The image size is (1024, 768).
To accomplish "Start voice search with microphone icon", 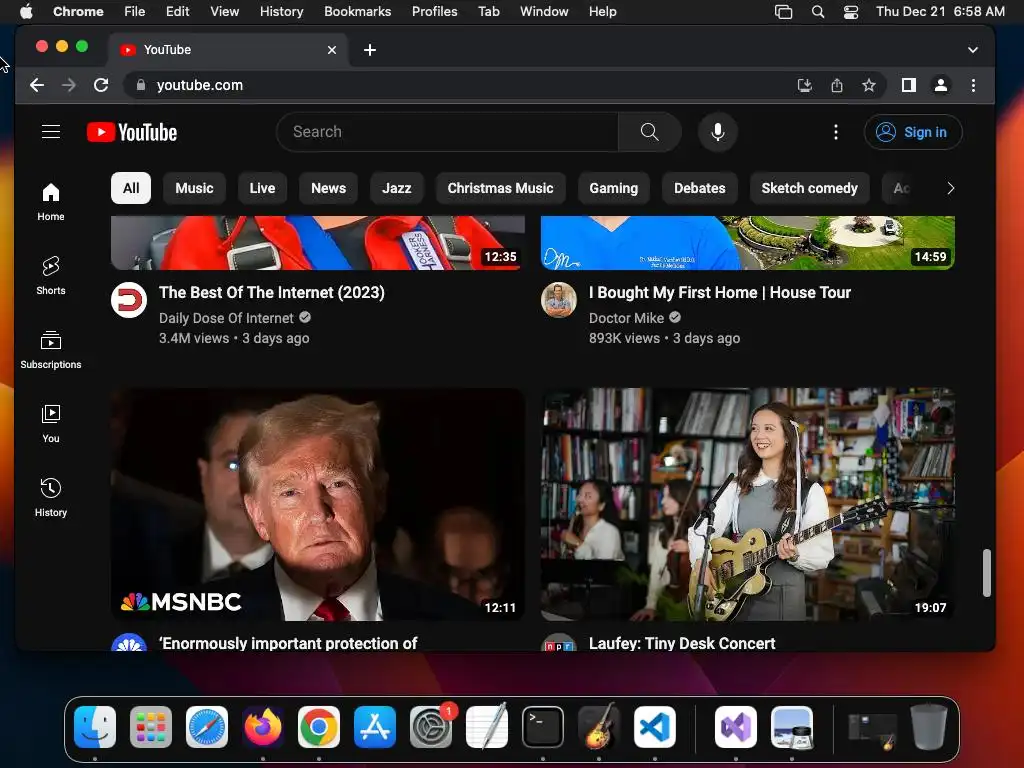I will point(718,132).
